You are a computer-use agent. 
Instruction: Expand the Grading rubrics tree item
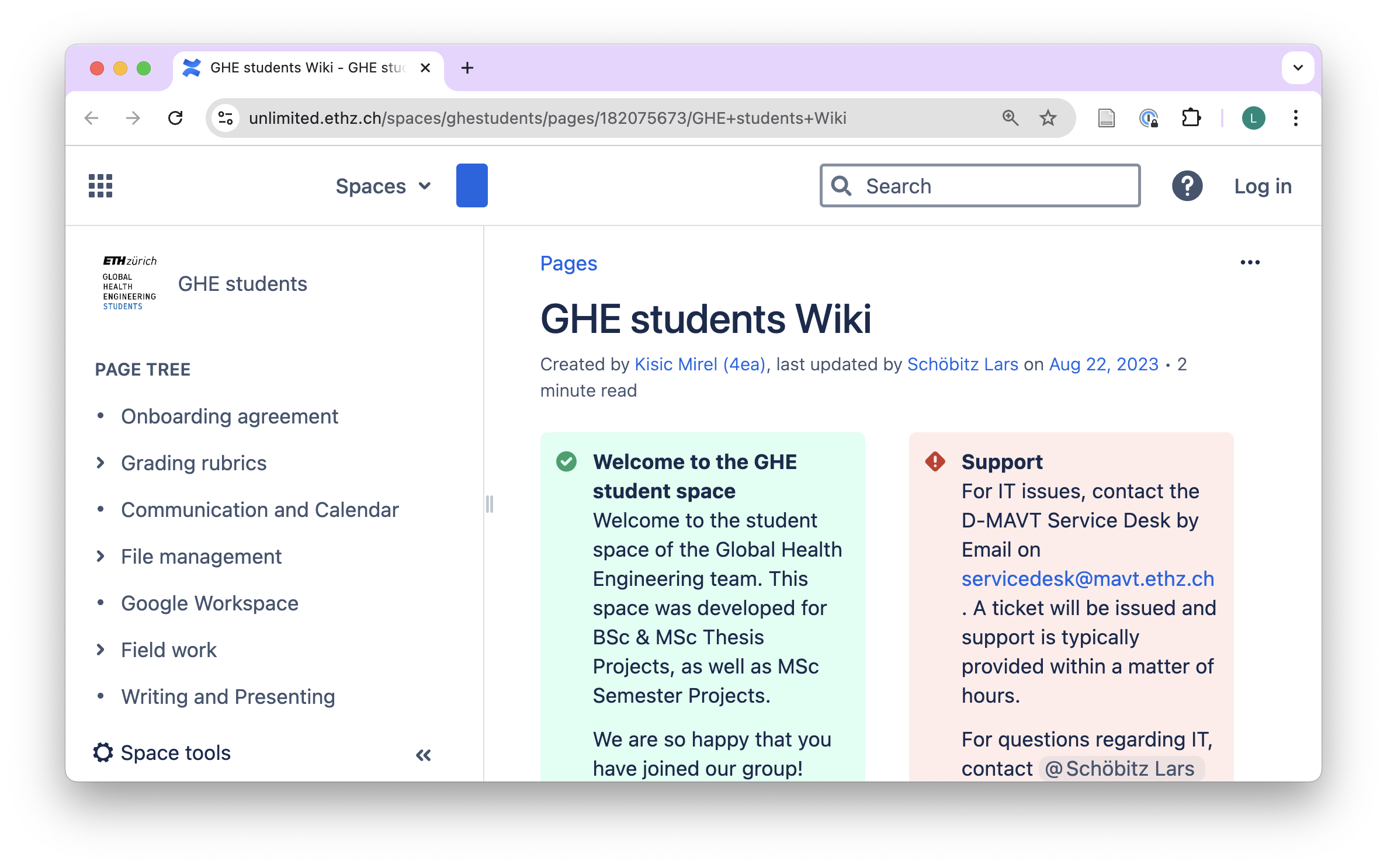click(100, 463)
